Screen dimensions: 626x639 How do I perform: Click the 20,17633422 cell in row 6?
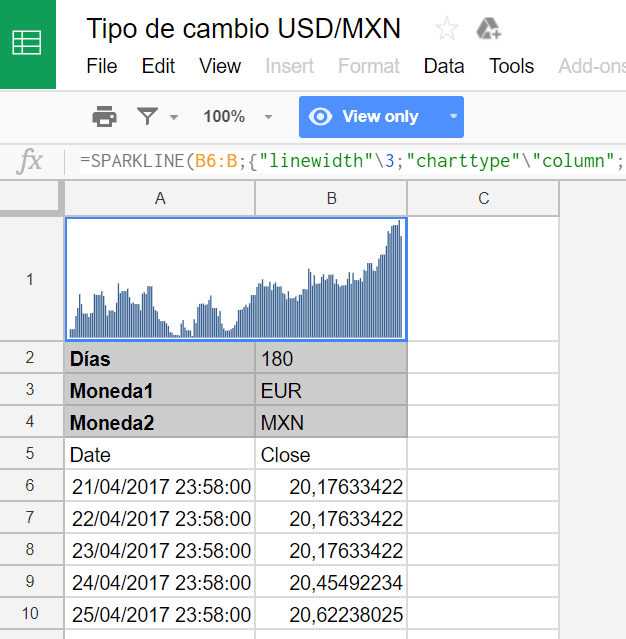coord(331,486)
